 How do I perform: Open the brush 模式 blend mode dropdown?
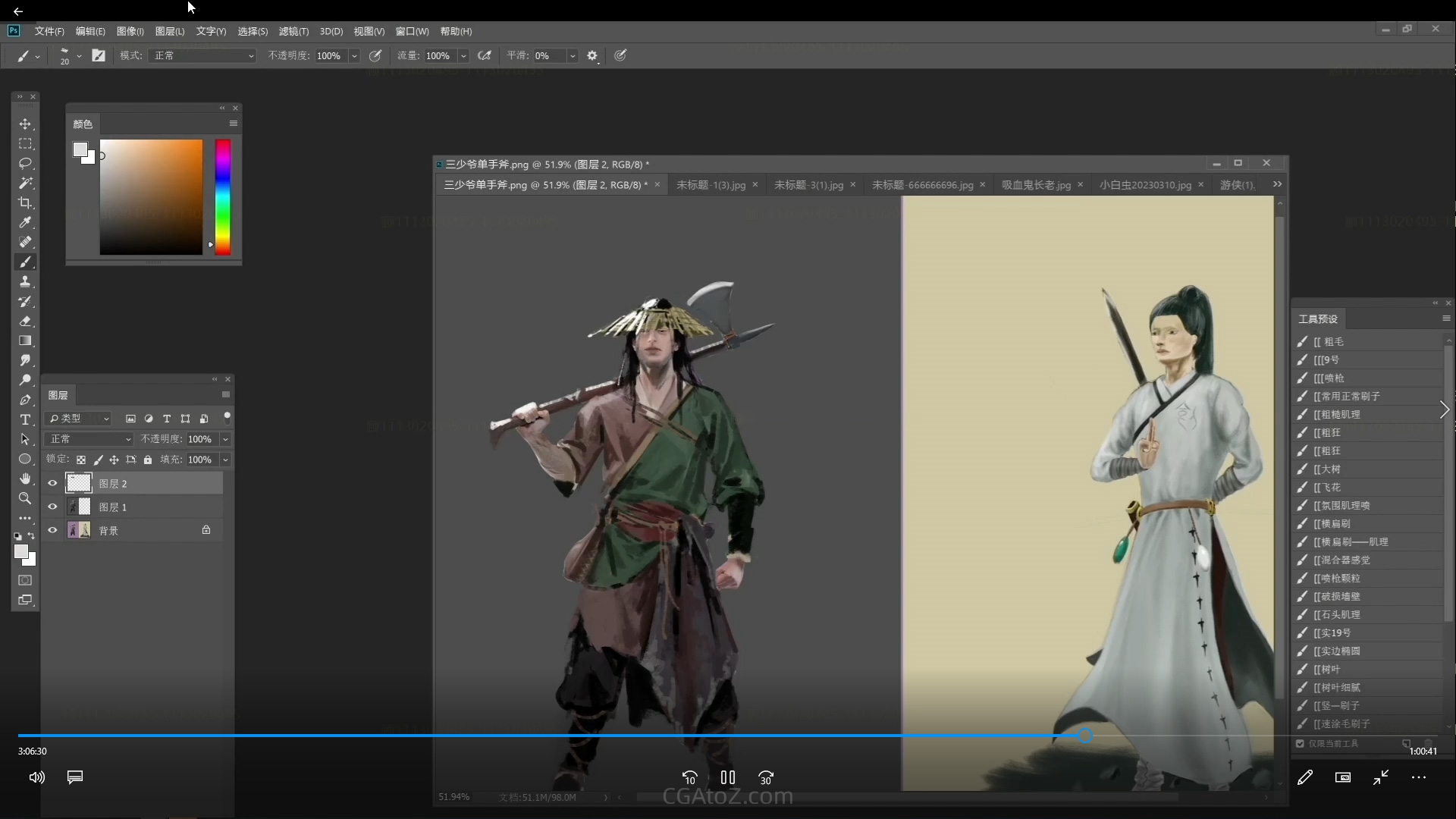tap(203, 55)
